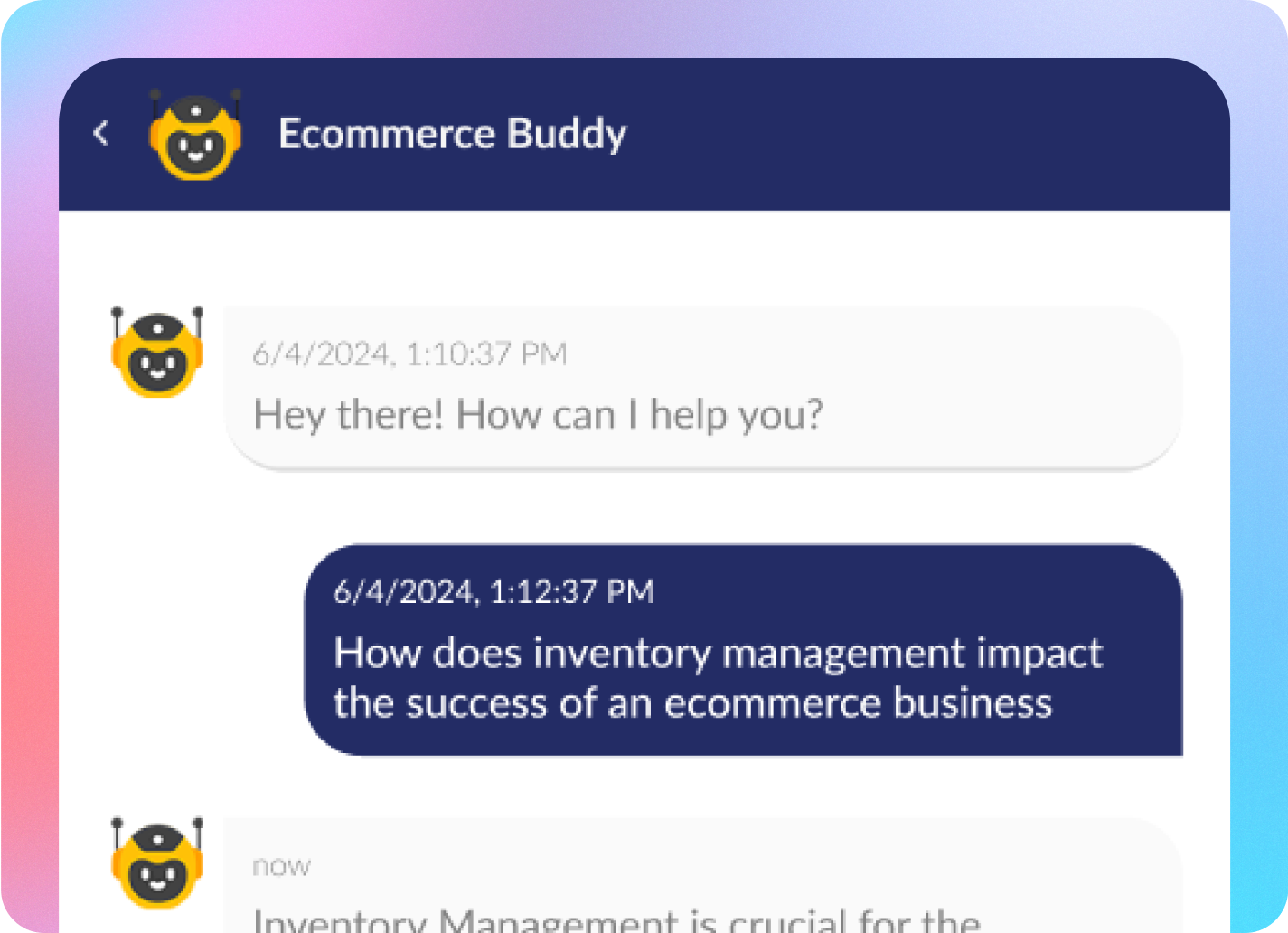Click the robot avatar beside the greeting message

click(x=157, y=353)
